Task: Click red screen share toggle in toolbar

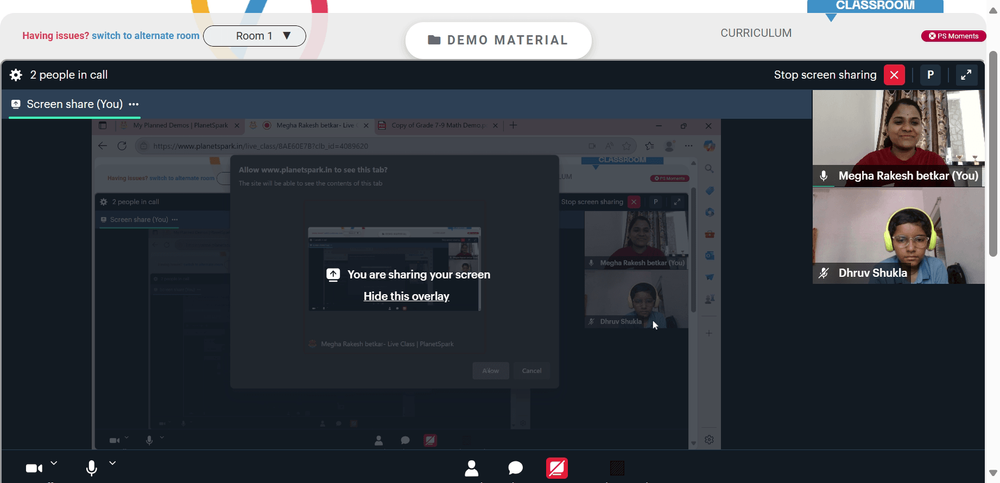Action: coord(557,469)
